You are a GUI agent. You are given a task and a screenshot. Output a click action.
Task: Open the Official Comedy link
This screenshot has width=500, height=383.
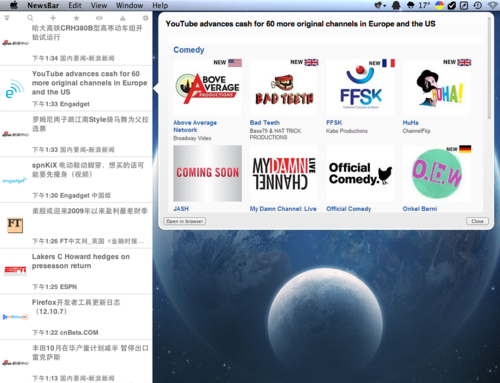tap(349, 209)
